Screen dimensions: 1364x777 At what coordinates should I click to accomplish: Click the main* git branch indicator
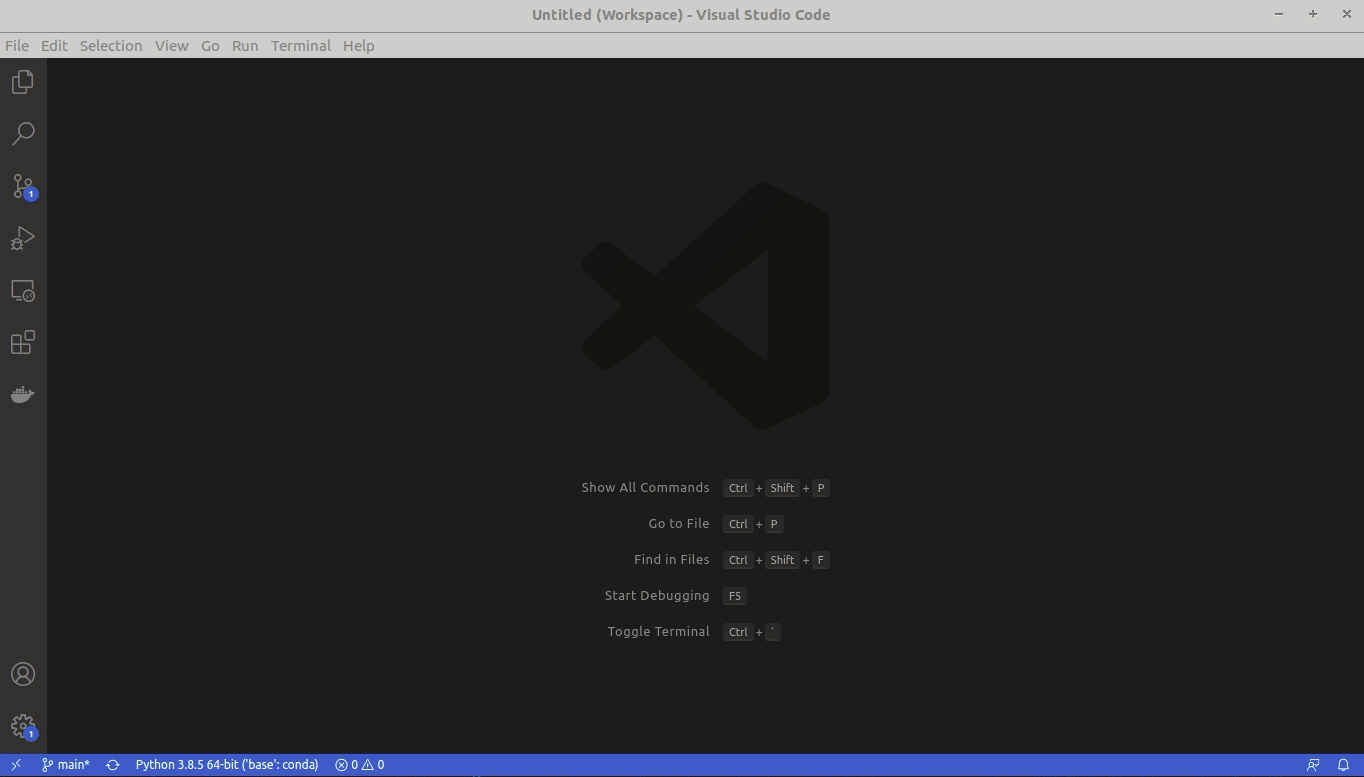66,765
